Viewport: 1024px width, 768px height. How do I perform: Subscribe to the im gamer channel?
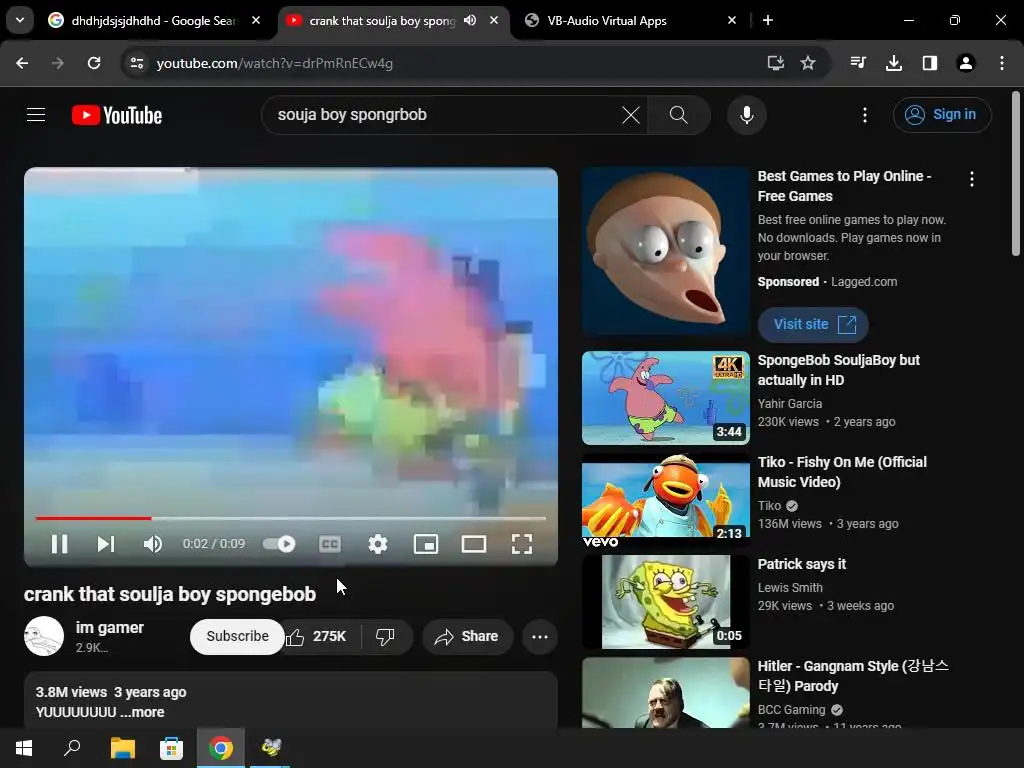click(x=237, y=637)
